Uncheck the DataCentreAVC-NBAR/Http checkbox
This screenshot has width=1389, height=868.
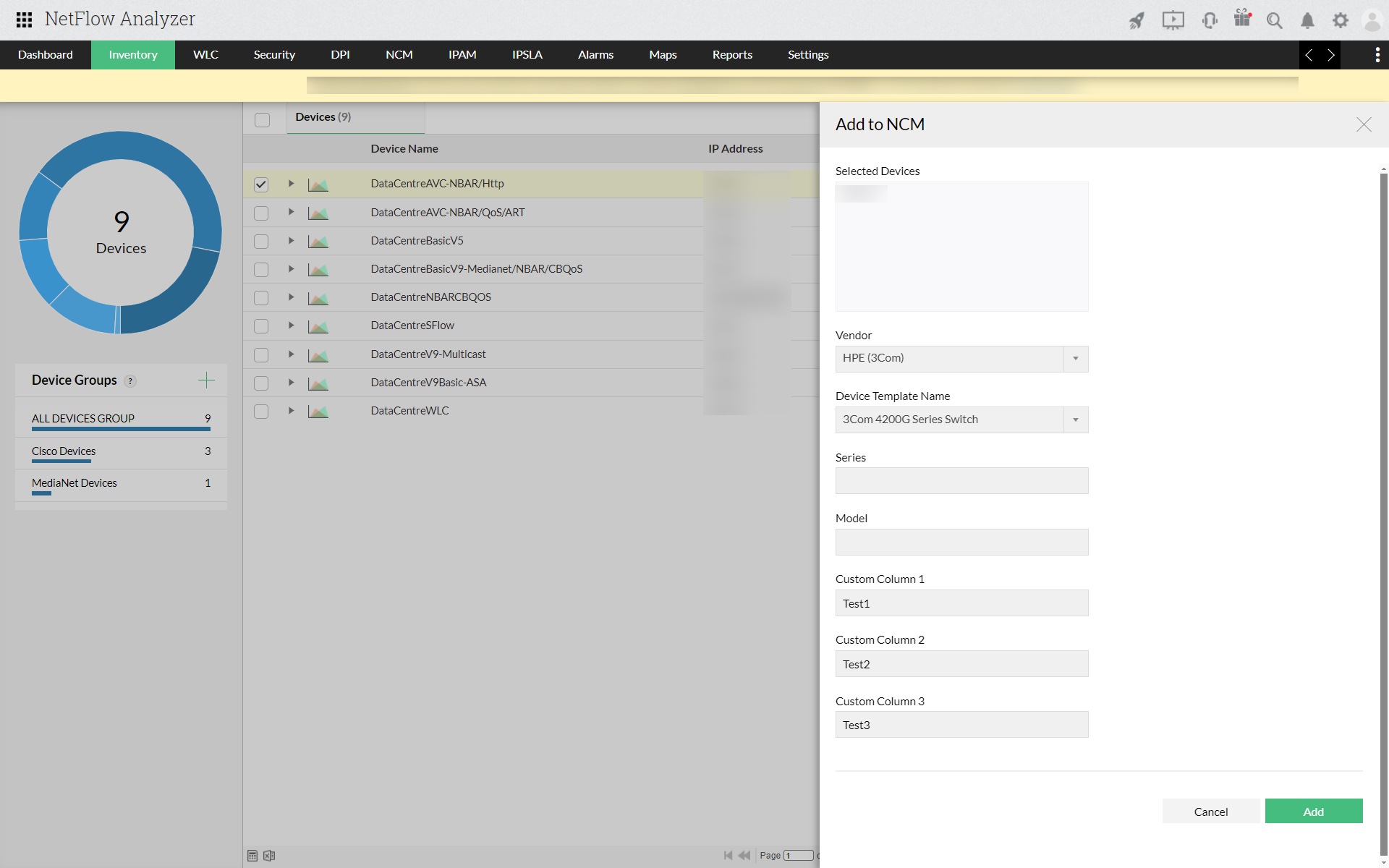(x=261, y=184)
